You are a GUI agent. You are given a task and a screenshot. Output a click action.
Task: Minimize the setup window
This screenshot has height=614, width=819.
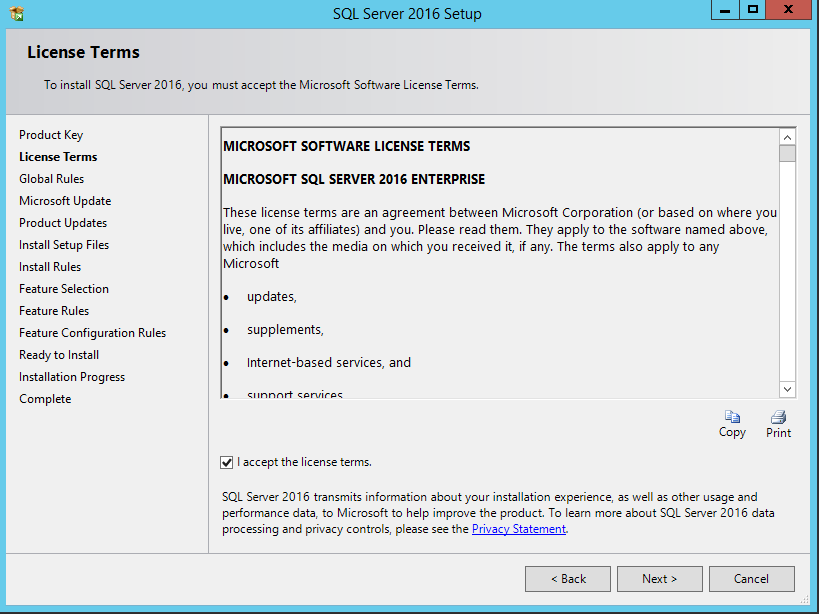[725, 10]
